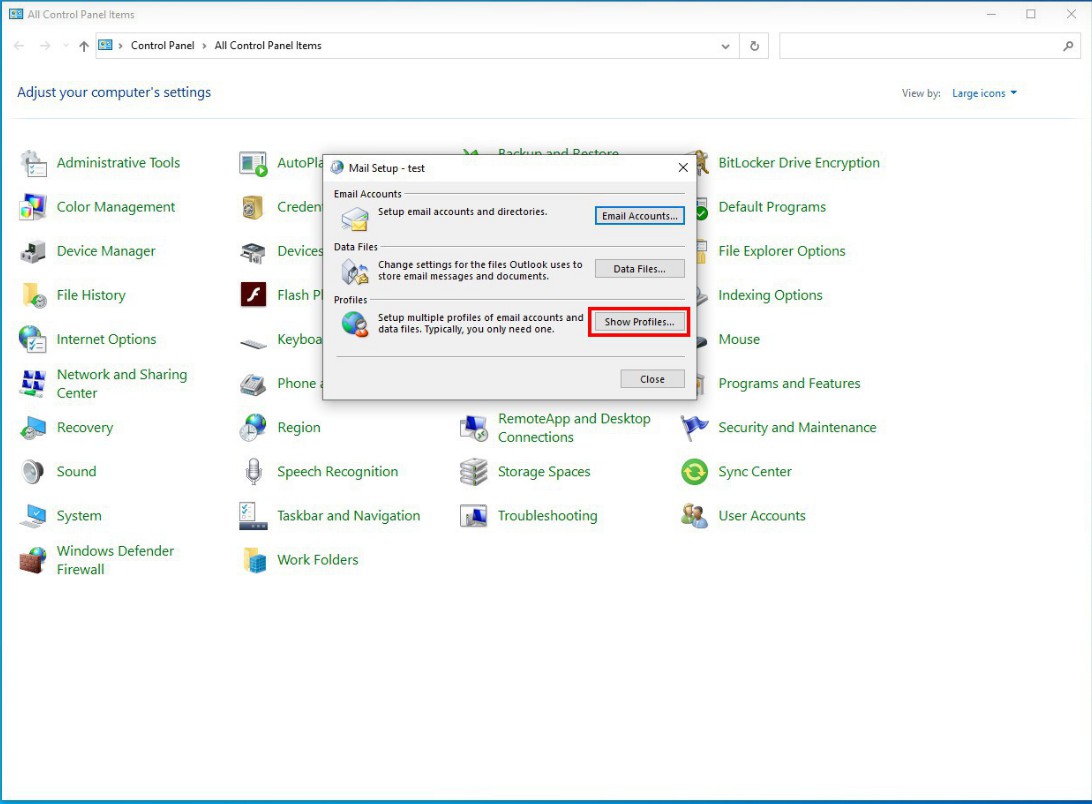Open the Keyboard icon
1092x804 pixels.
click(253, 341)
